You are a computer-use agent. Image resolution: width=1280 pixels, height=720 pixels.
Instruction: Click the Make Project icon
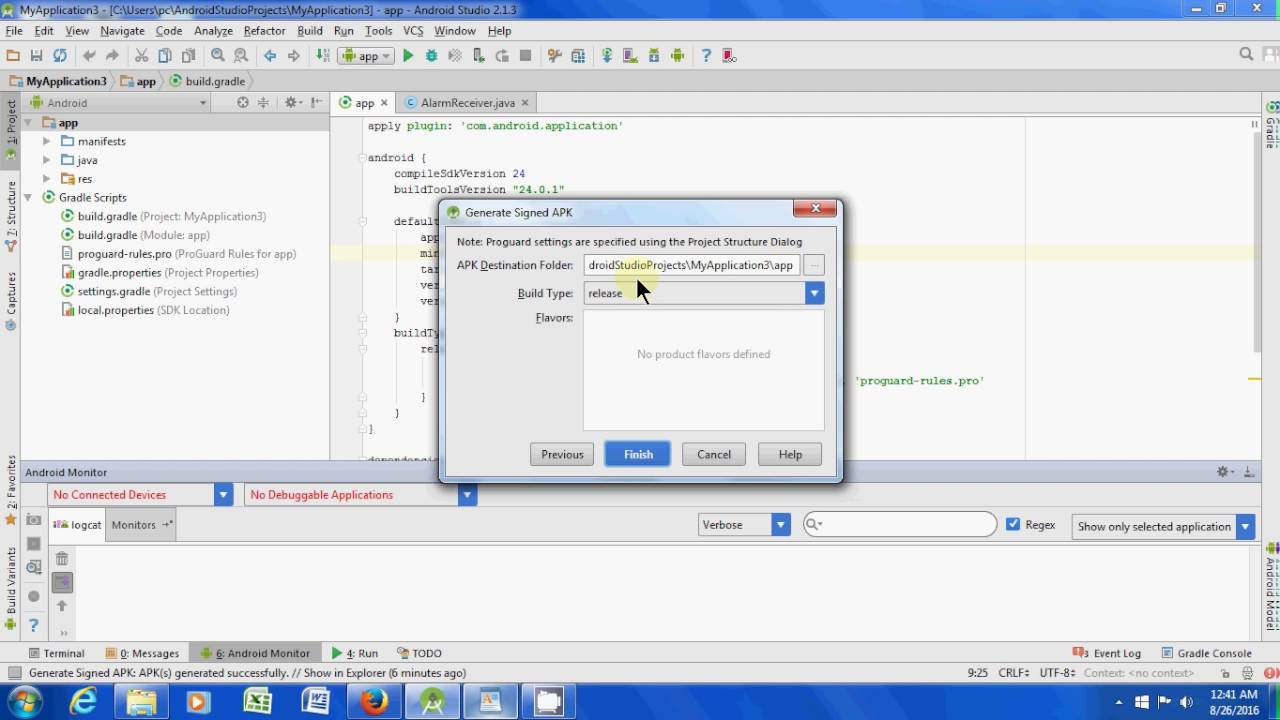point(323,56)
